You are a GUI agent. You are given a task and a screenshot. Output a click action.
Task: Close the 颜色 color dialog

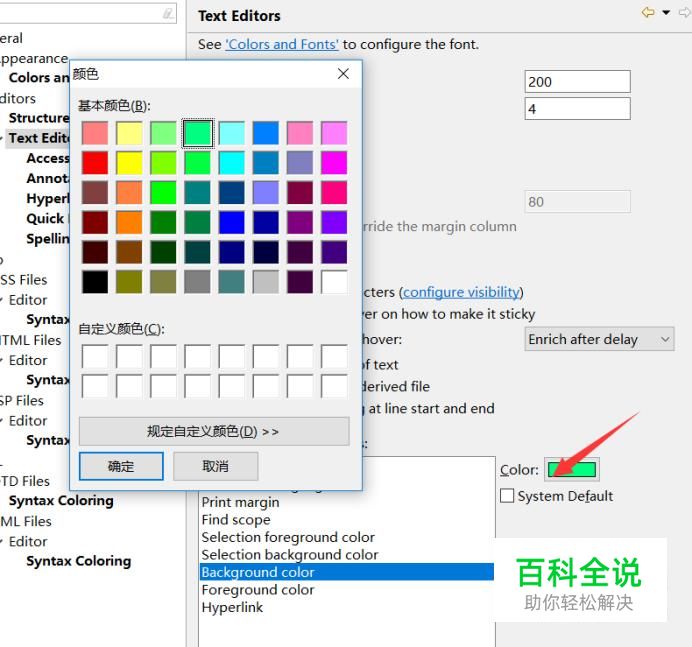pos(343,74)
